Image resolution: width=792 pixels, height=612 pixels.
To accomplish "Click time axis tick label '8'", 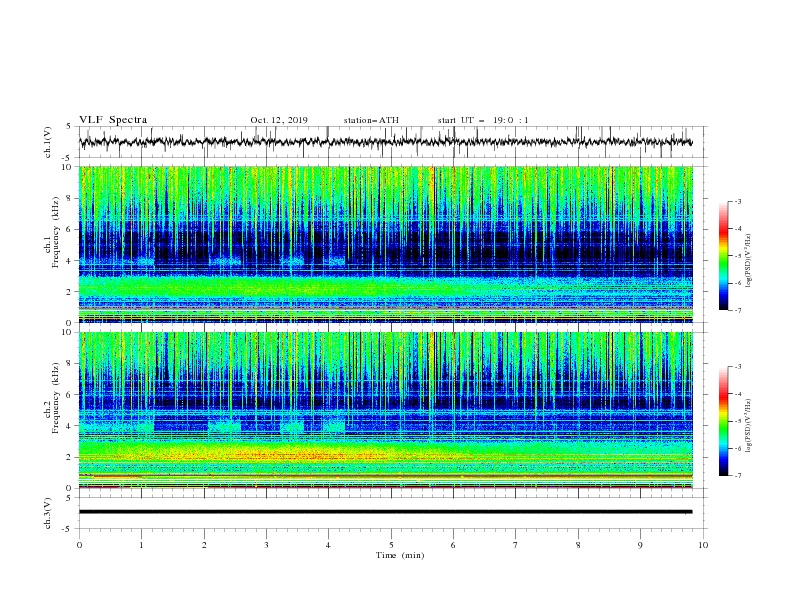I will click(578, 545).
